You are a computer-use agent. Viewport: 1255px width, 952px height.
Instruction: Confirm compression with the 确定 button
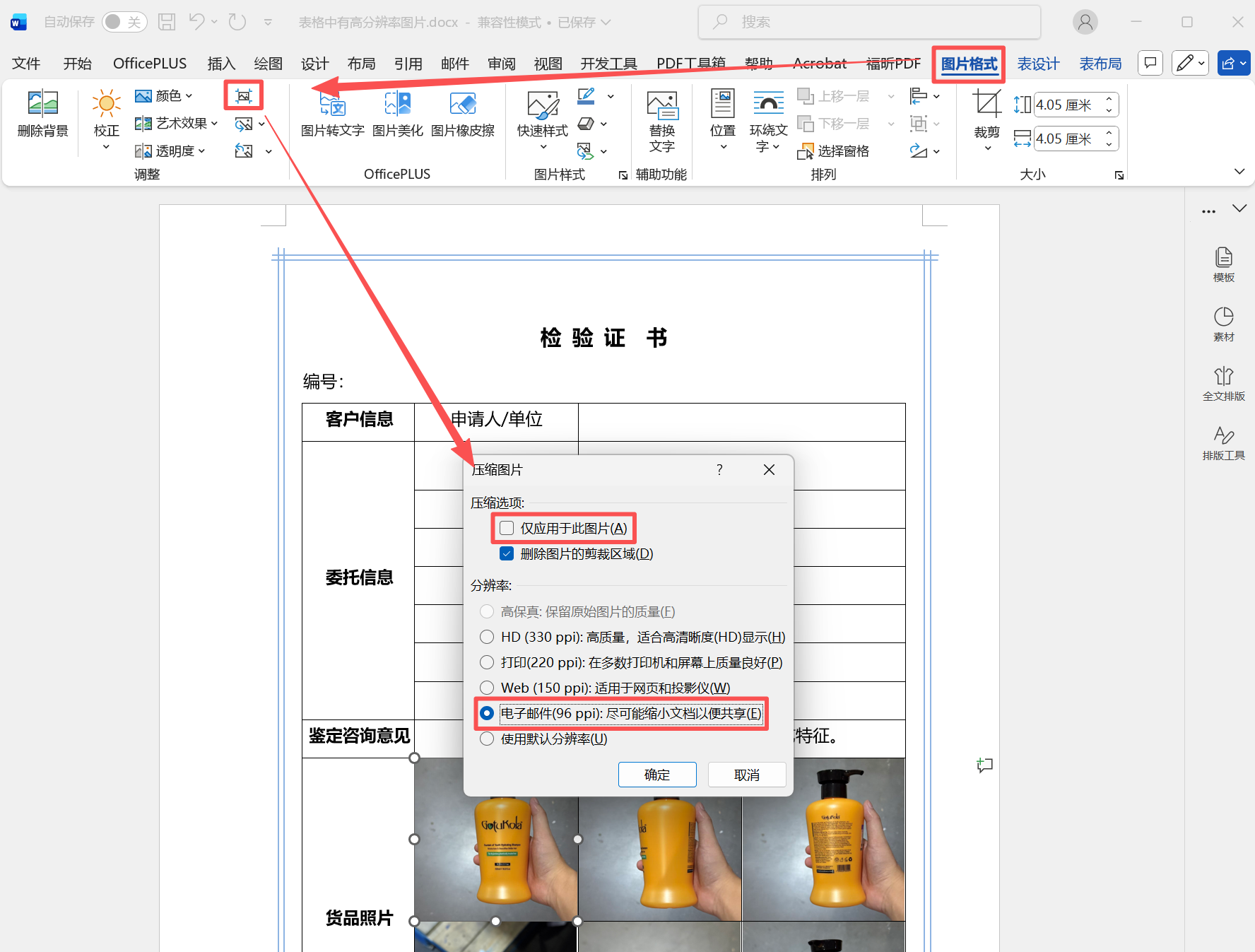656,774
